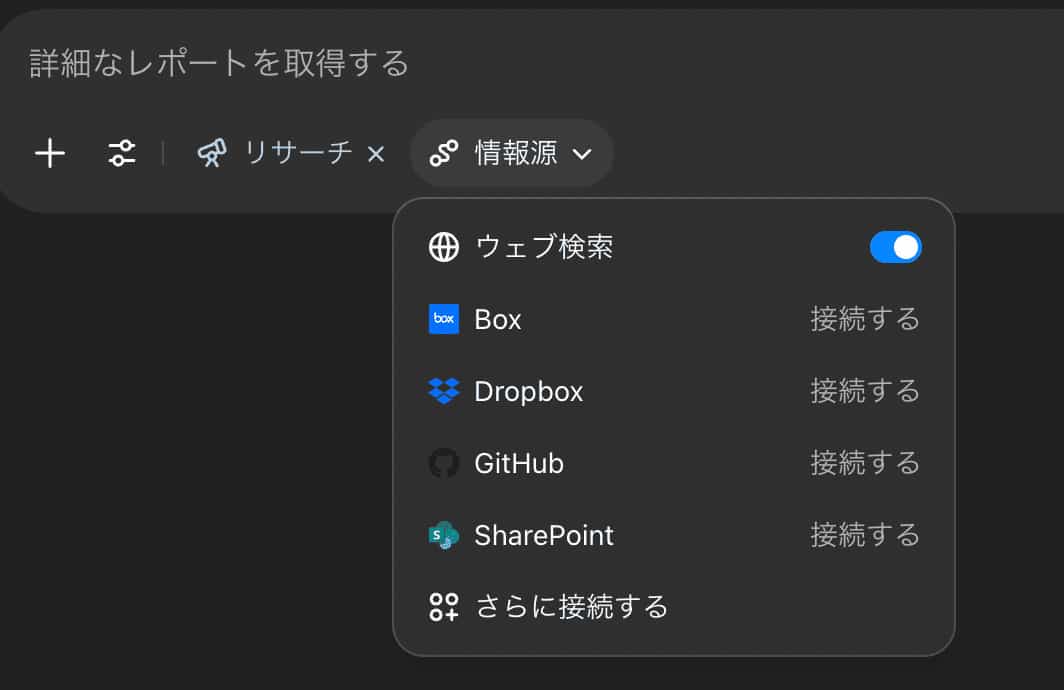The image size is (1064, 690).
Task: Select the さらに接続する menu entry
Action: point(674,607)
